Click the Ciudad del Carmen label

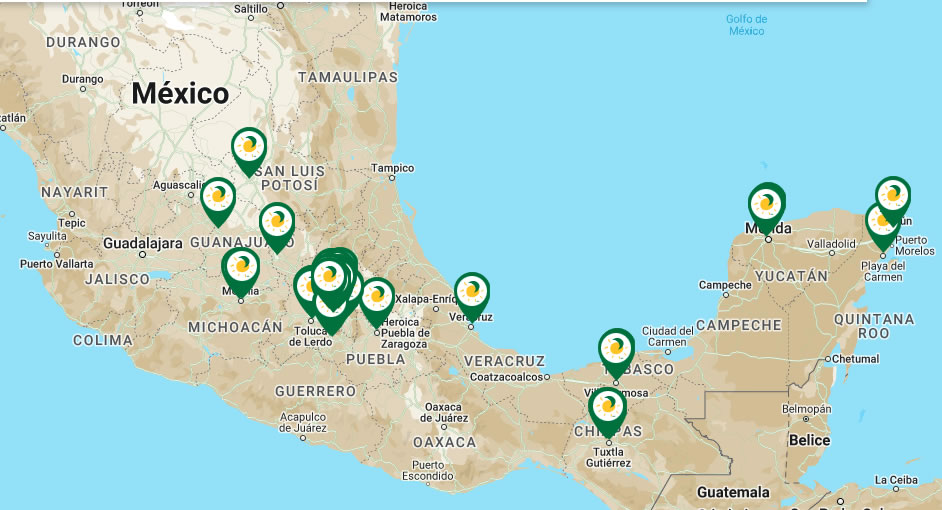(667, 336)
